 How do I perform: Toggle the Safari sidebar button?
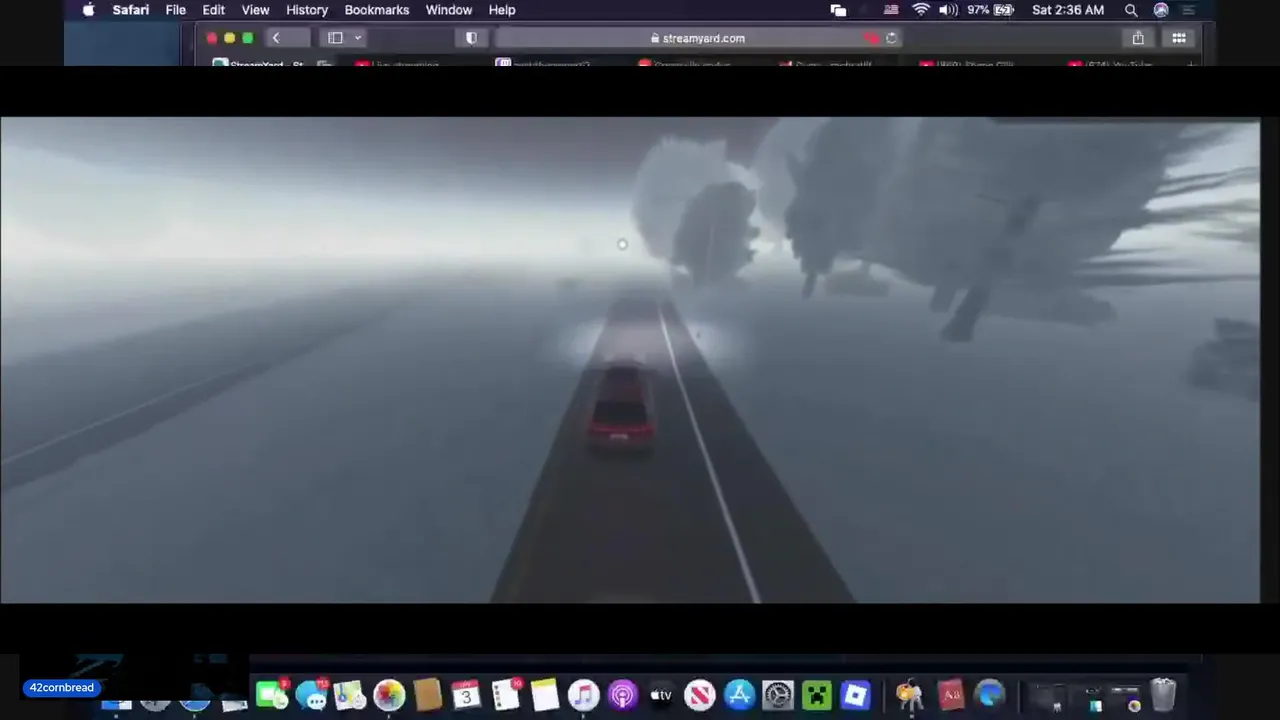pyautogui.click(x=335, y=38)
